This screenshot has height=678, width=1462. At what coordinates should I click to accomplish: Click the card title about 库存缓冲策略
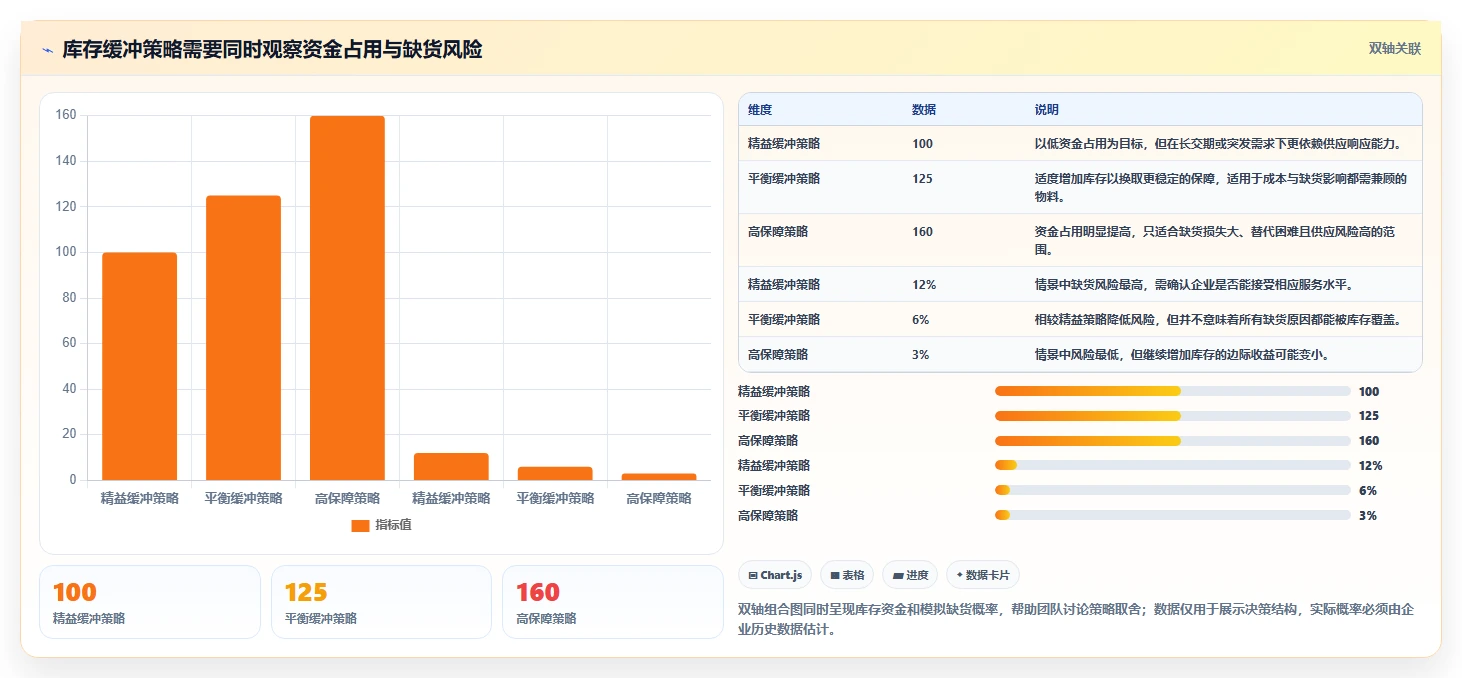[272, 49]
